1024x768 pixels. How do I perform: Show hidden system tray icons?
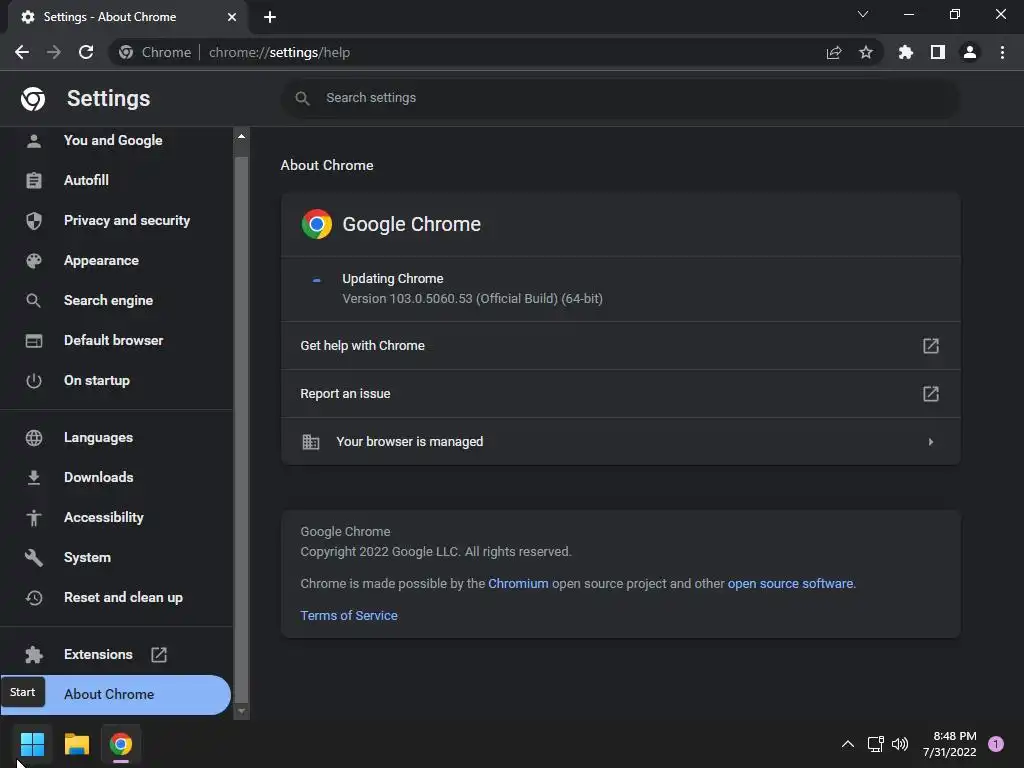(x=848, y=744)
